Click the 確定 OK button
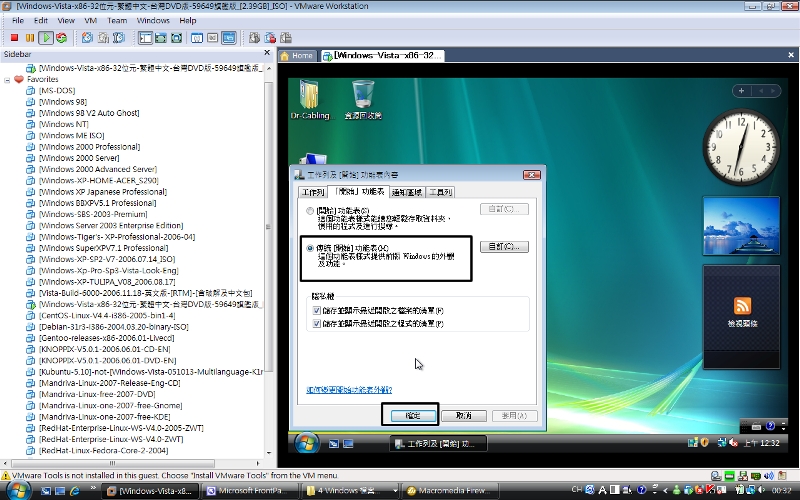The height and width of the screenshot is (500, 800). pos(413,416)
